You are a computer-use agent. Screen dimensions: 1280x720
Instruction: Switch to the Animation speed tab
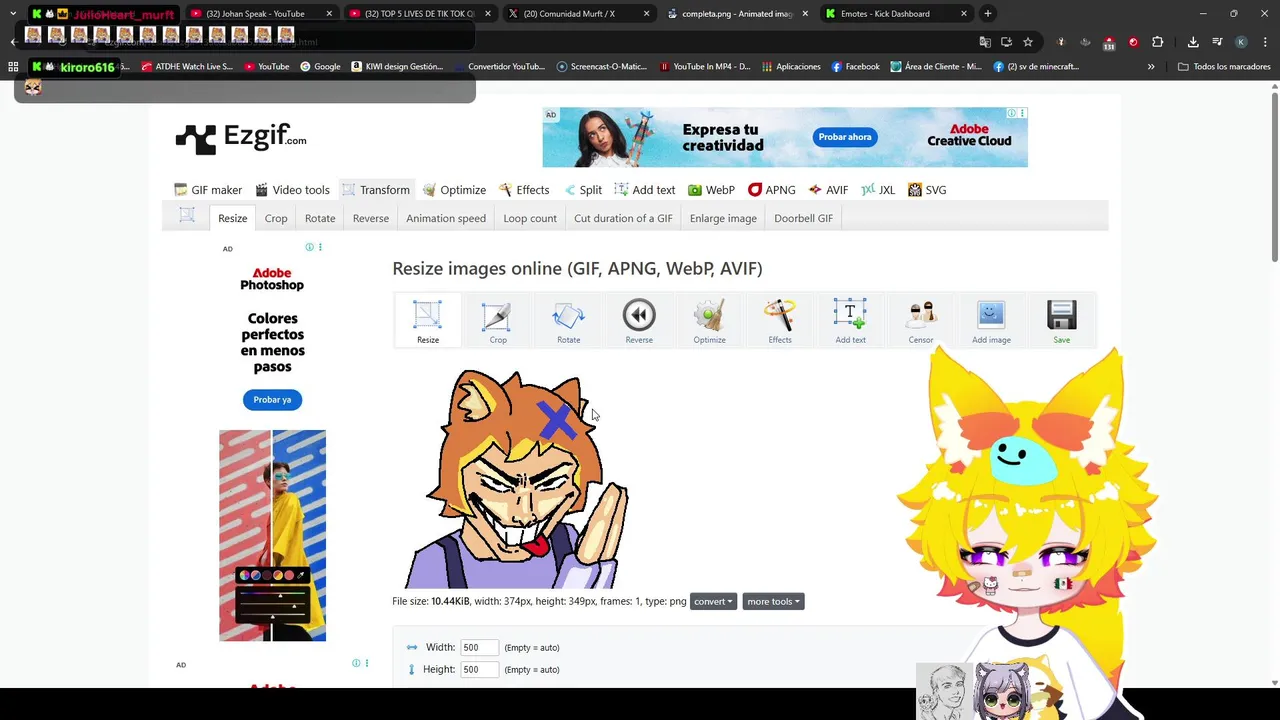[446, 218]
